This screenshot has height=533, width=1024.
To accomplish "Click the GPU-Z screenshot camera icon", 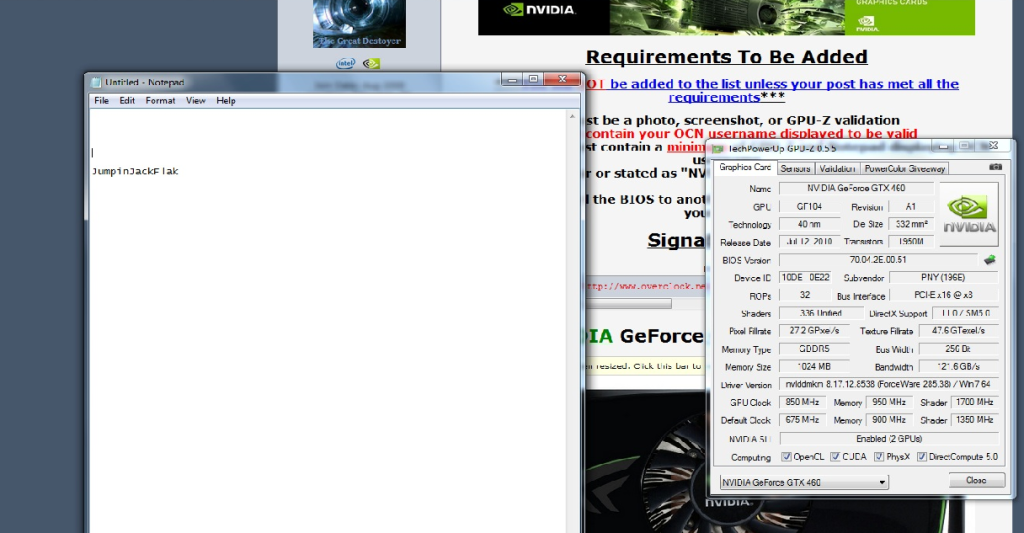I will 995,167.
